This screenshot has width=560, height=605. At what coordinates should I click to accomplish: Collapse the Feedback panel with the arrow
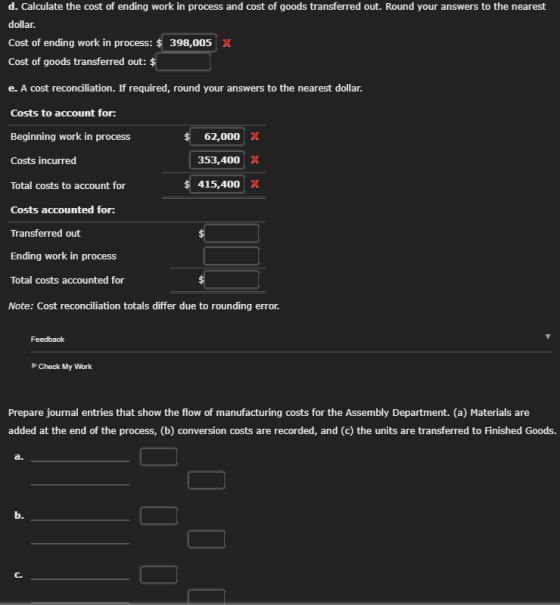547,337
